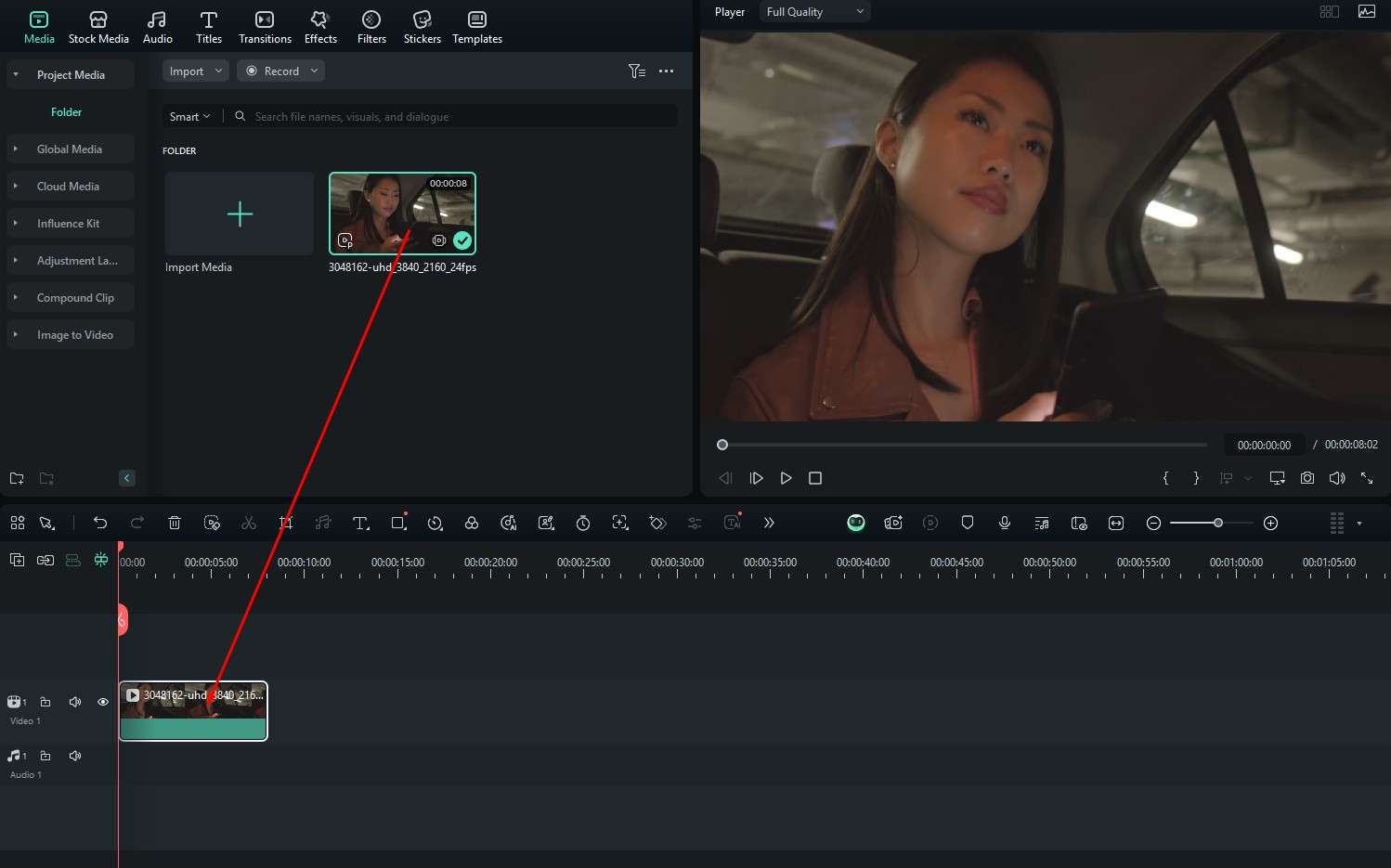This screenshot has height=868, width=1391.
Task: Expand Cloud Media in sidebar
Action: tap(16, 186)
